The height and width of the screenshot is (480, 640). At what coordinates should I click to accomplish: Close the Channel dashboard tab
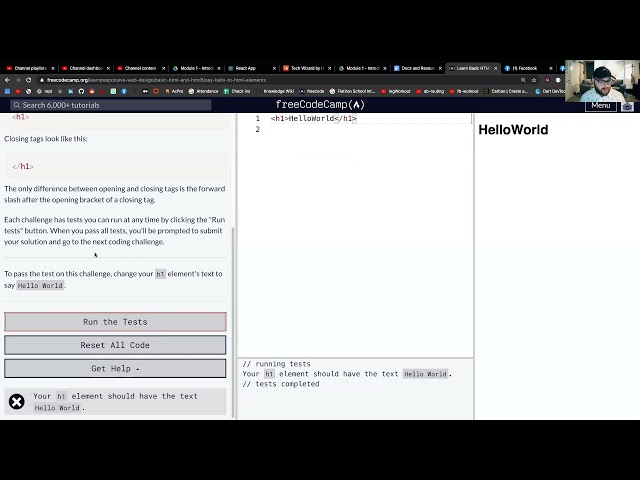[108, 69]
